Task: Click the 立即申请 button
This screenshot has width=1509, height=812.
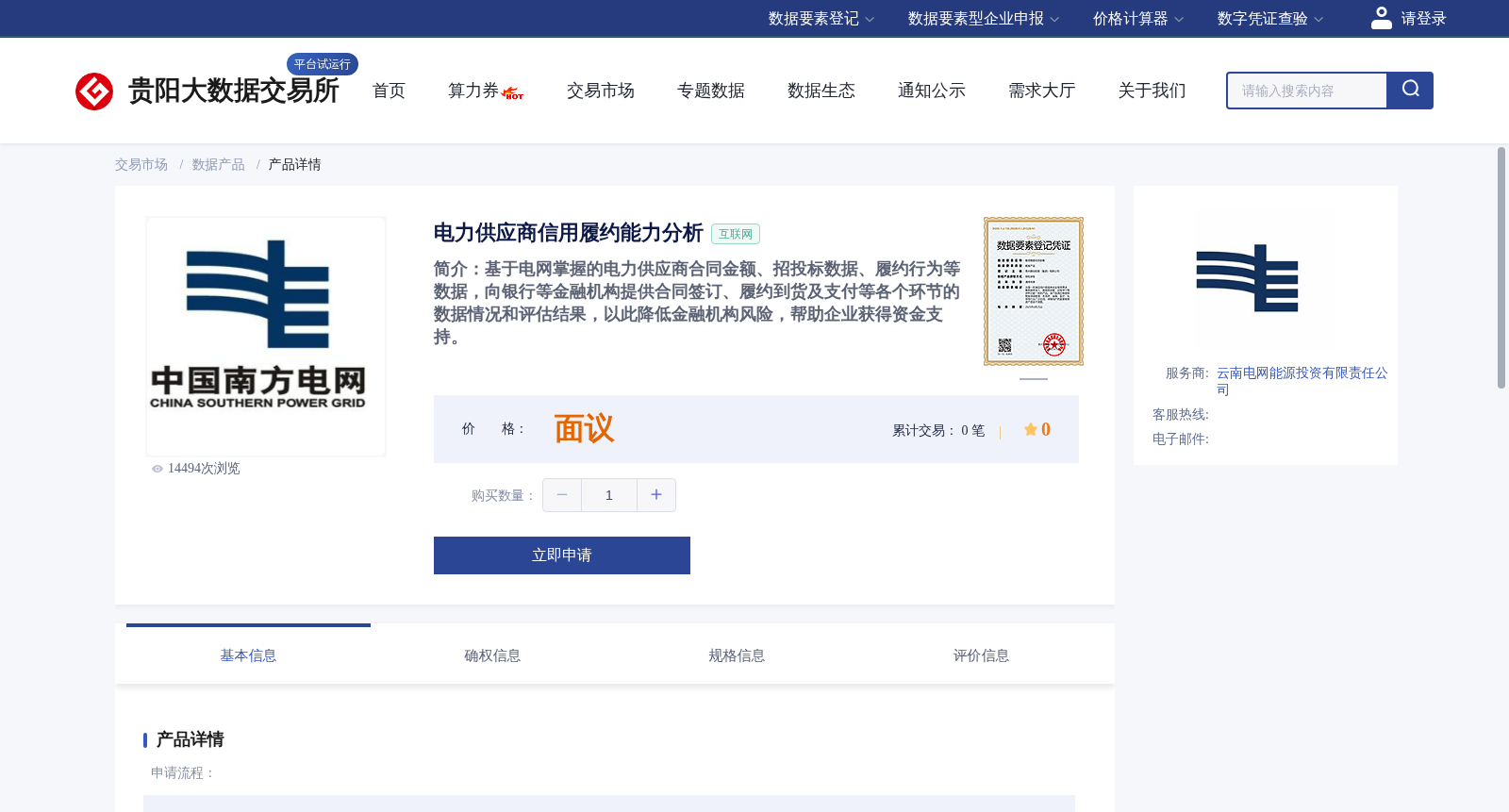Action: (x=562, y=555)
